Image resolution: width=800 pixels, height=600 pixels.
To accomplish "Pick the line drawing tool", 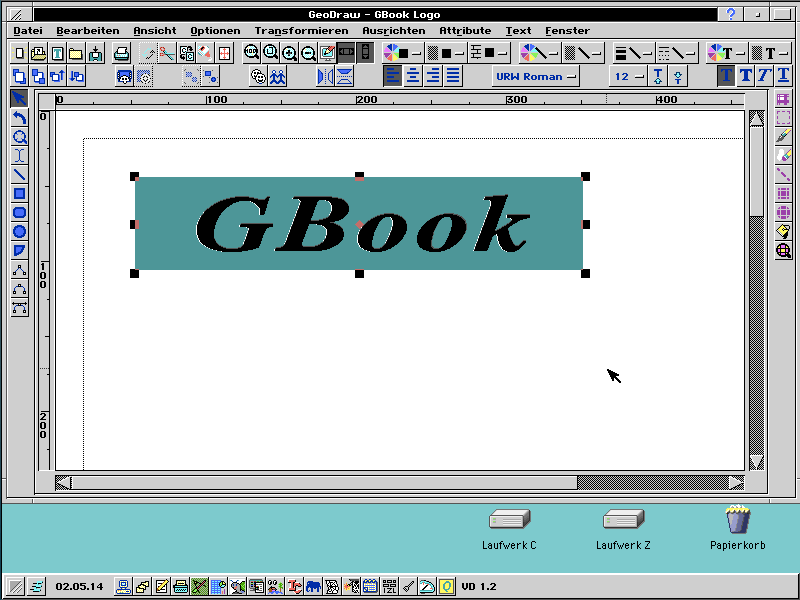I will (20, 174).
